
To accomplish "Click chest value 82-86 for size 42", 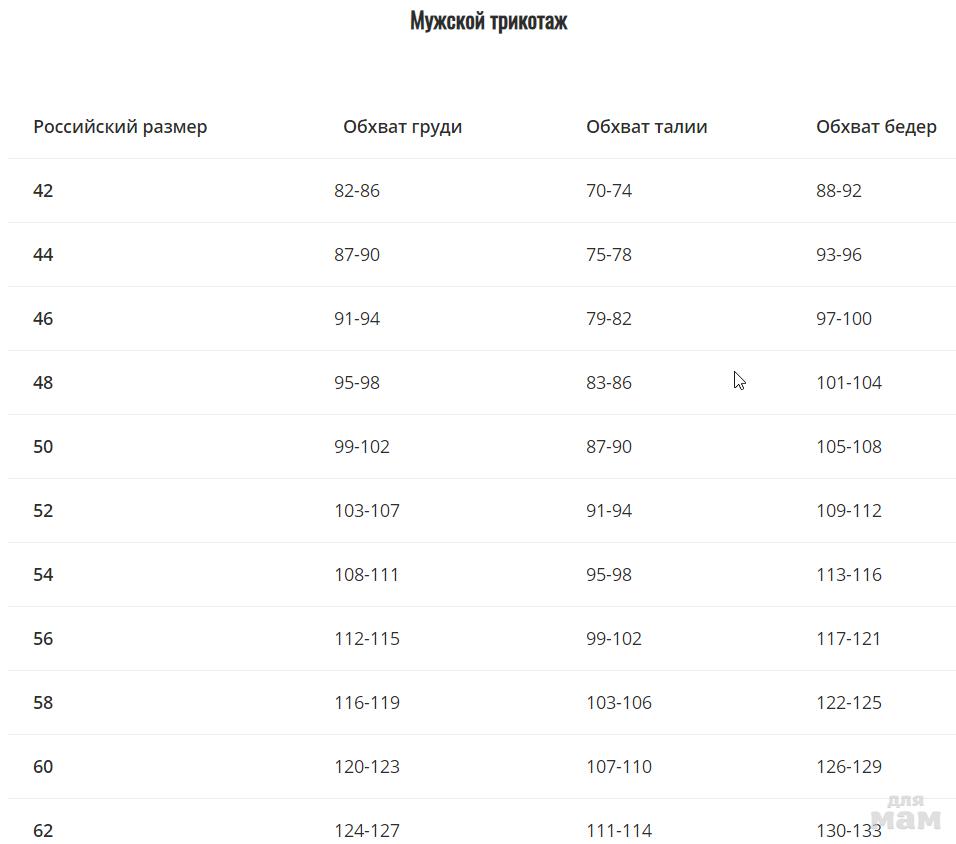I will 357,191.
